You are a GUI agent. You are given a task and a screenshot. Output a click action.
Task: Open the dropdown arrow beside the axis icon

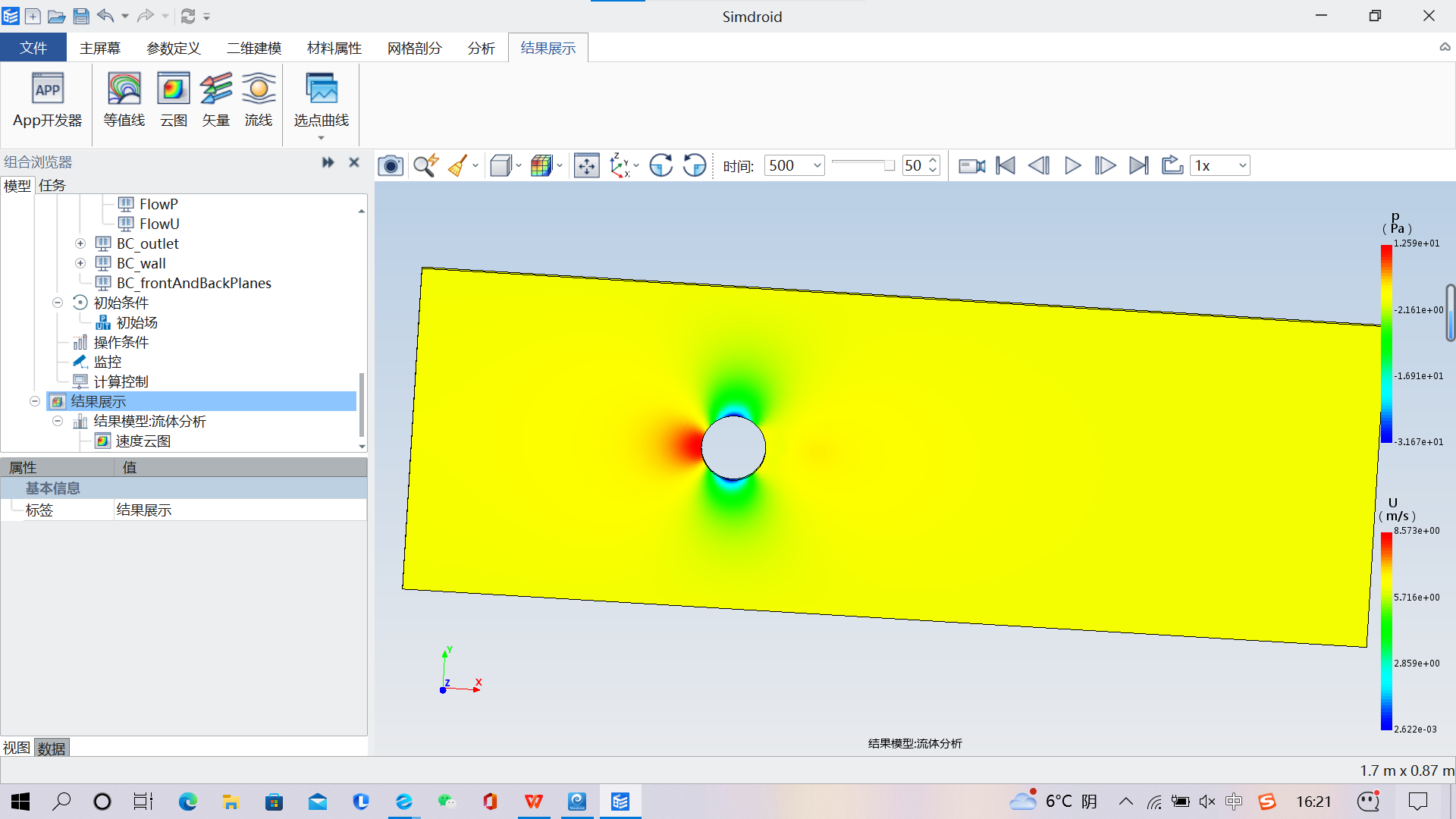click(636, 165)
